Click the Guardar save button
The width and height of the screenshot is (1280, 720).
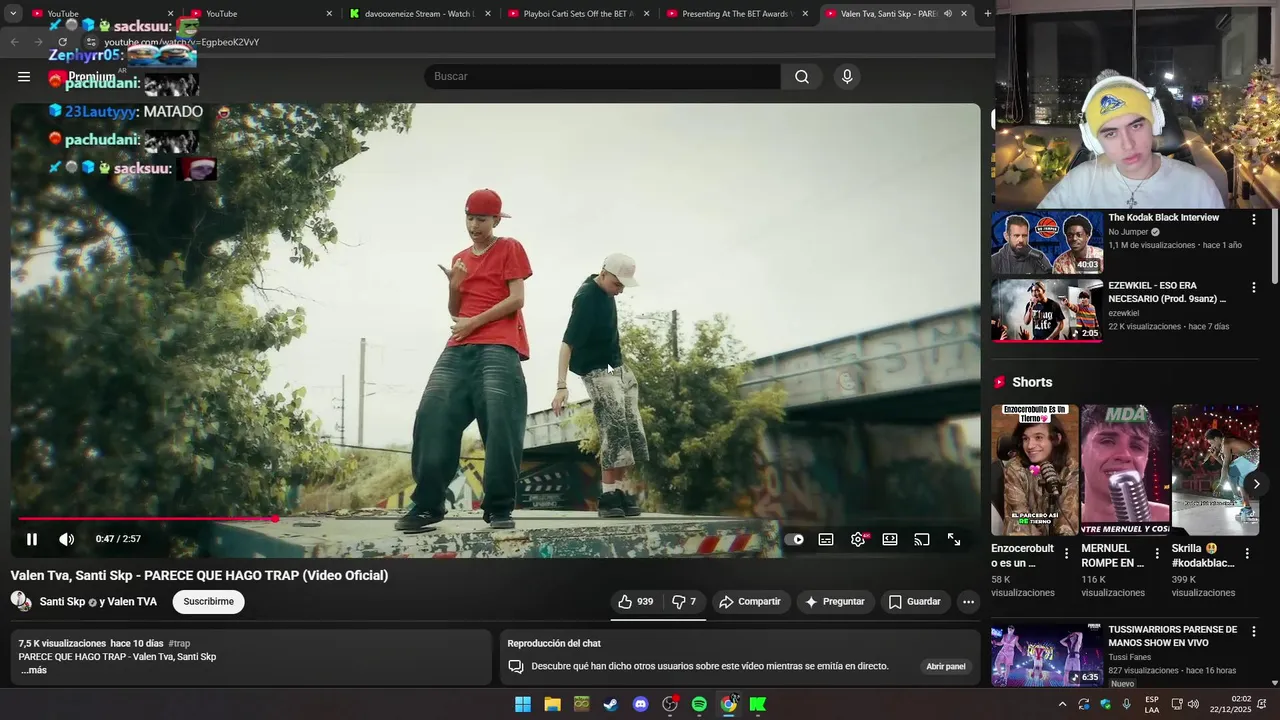915,601
